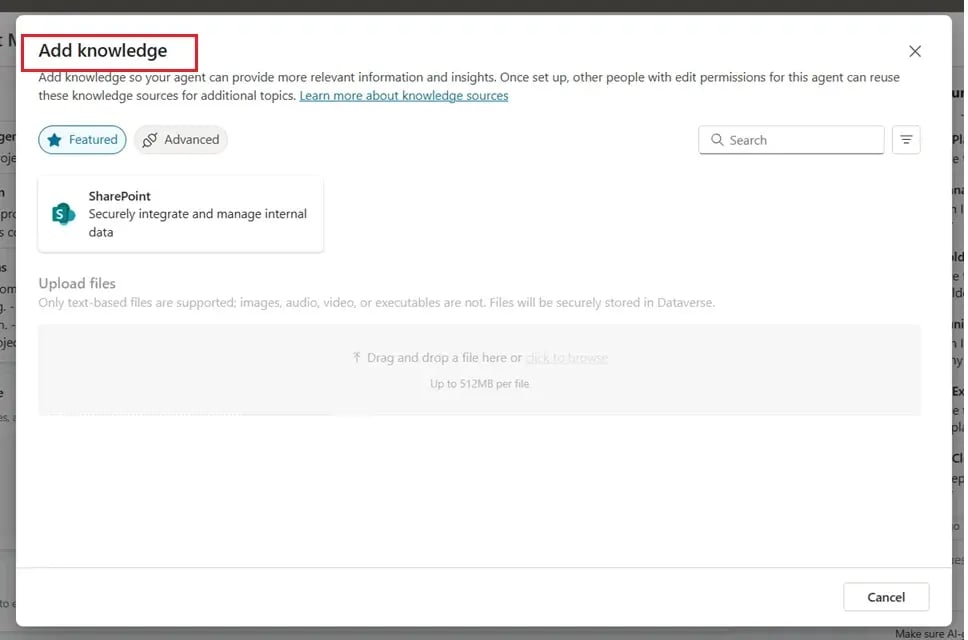The height and width of the screenshot is (640, 968).
Task: Select the SharePoint knowledge source card
Action: 180,214
